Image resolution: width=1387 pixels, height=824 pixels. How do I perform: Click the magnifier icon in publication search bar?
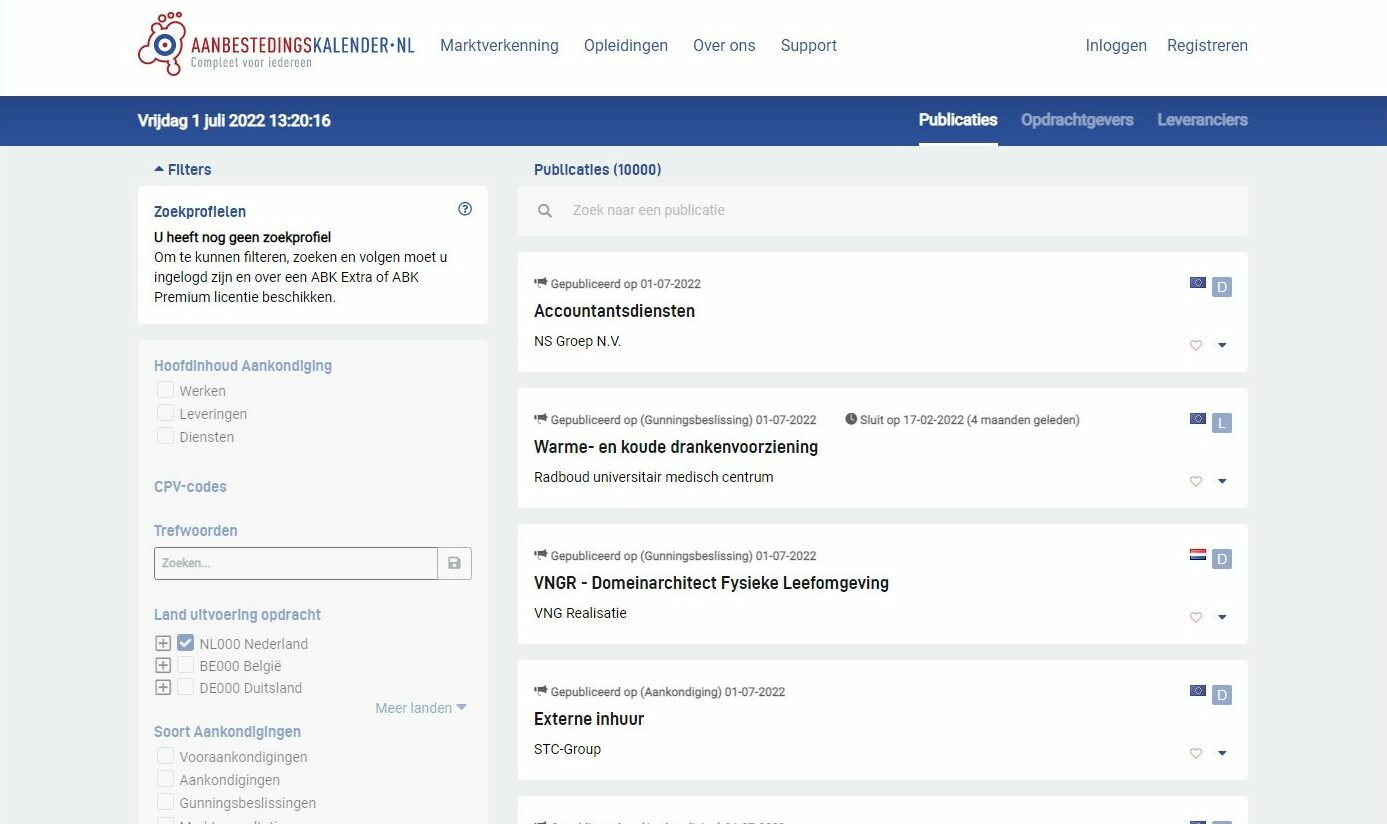(x=545, y=211)
